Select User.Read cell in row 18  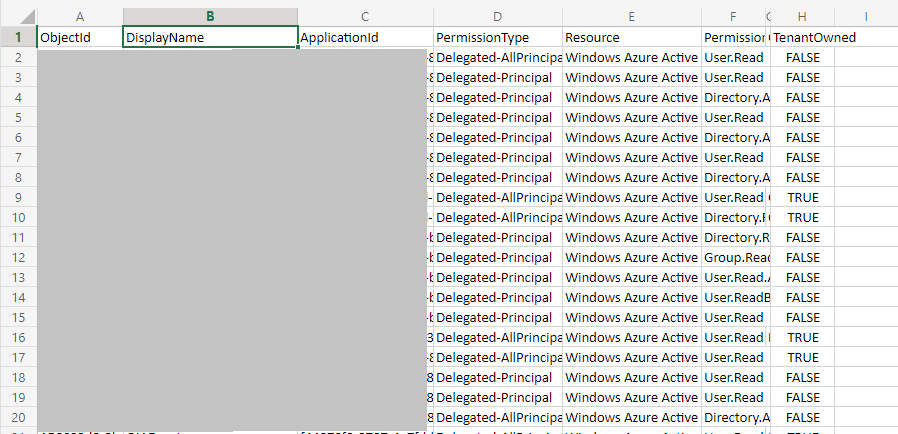734,377
